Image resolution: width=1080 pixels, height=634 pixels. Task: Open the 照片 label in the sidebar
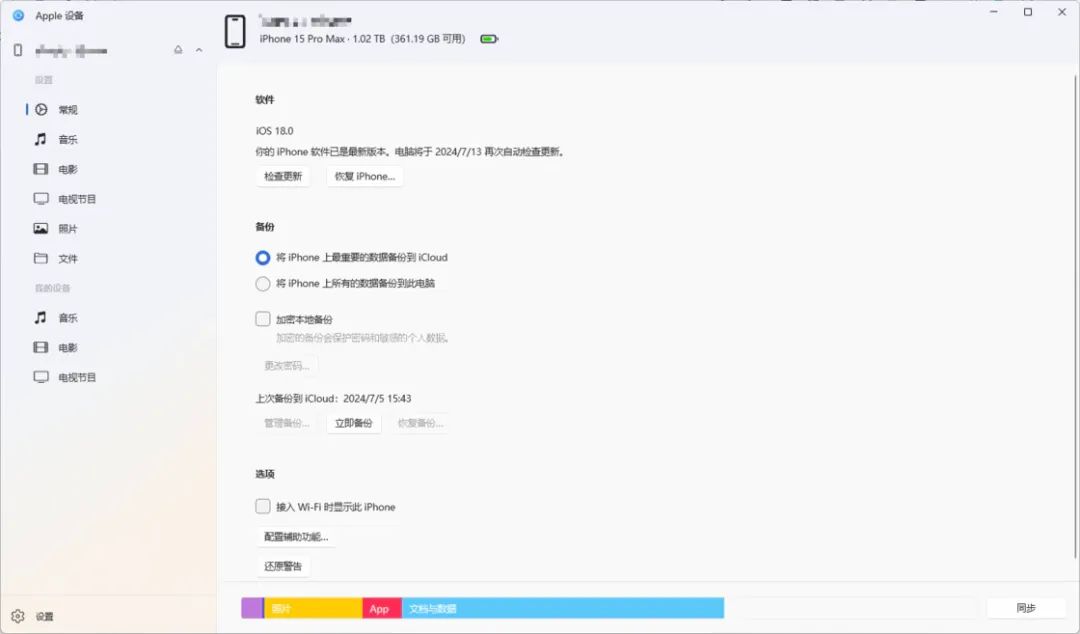(68, 229)
